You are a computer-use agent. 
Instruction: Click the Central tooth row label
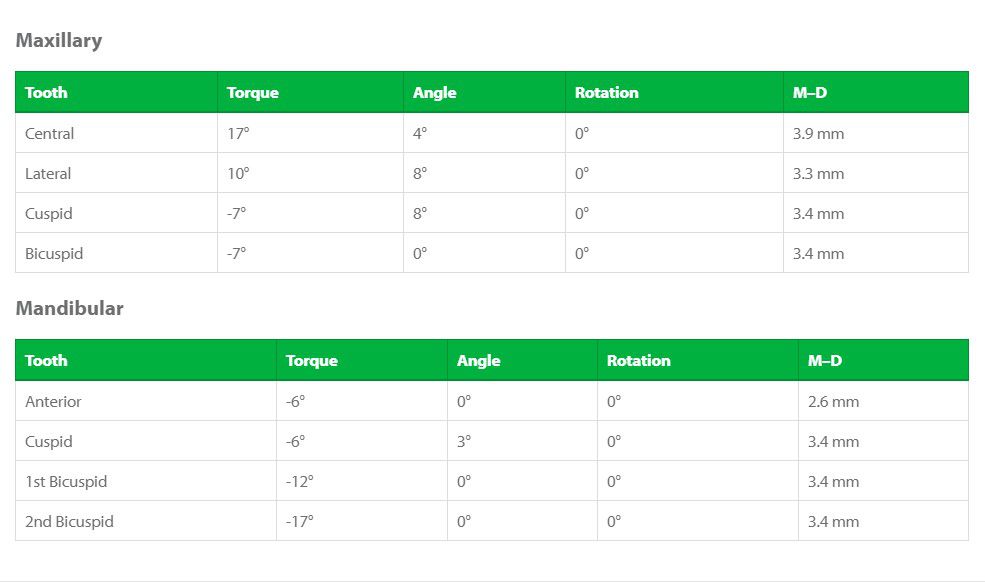tap(50, 133)
